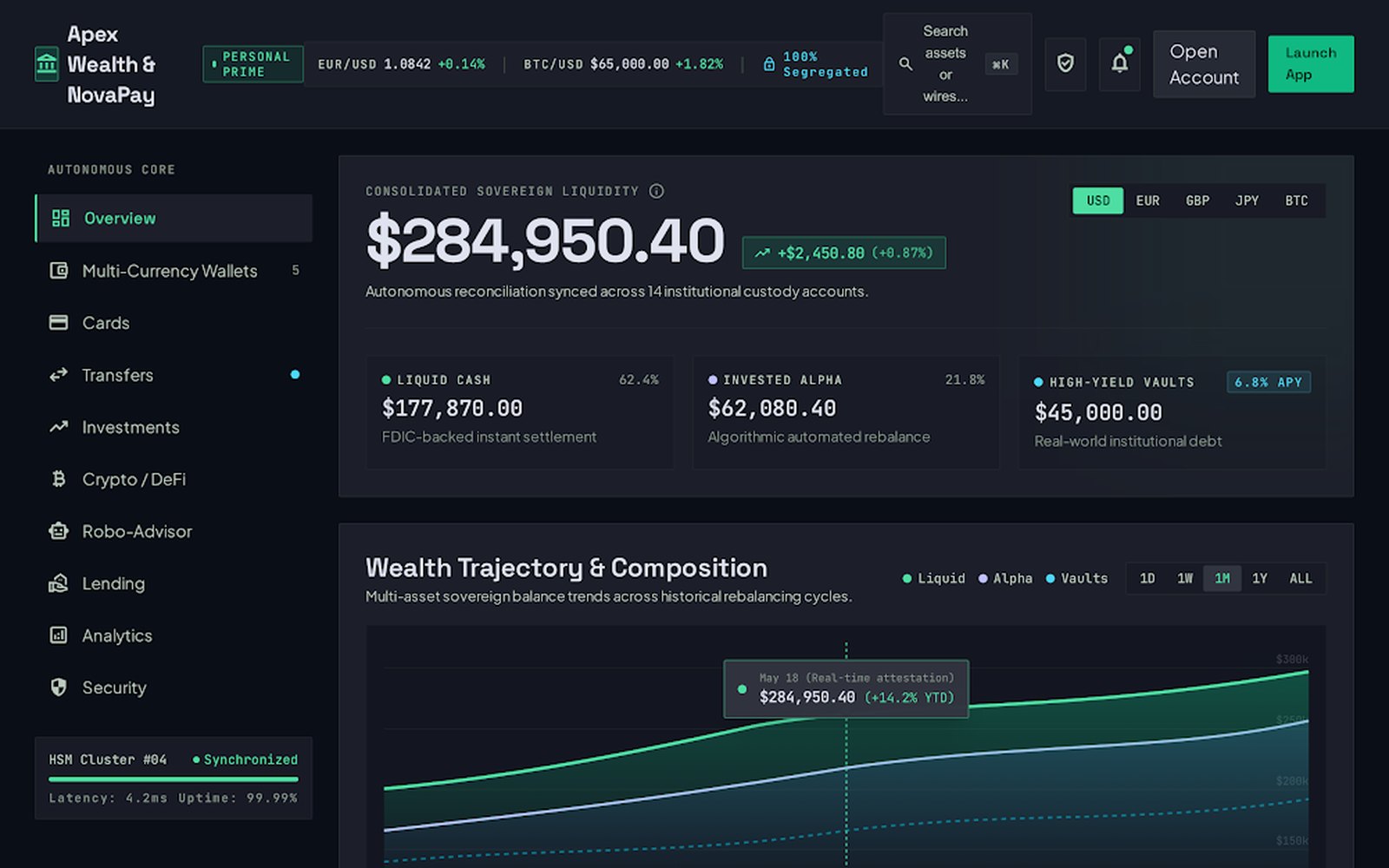Switch currency to GBP
1389x868 pixels.
(1197, 201)
